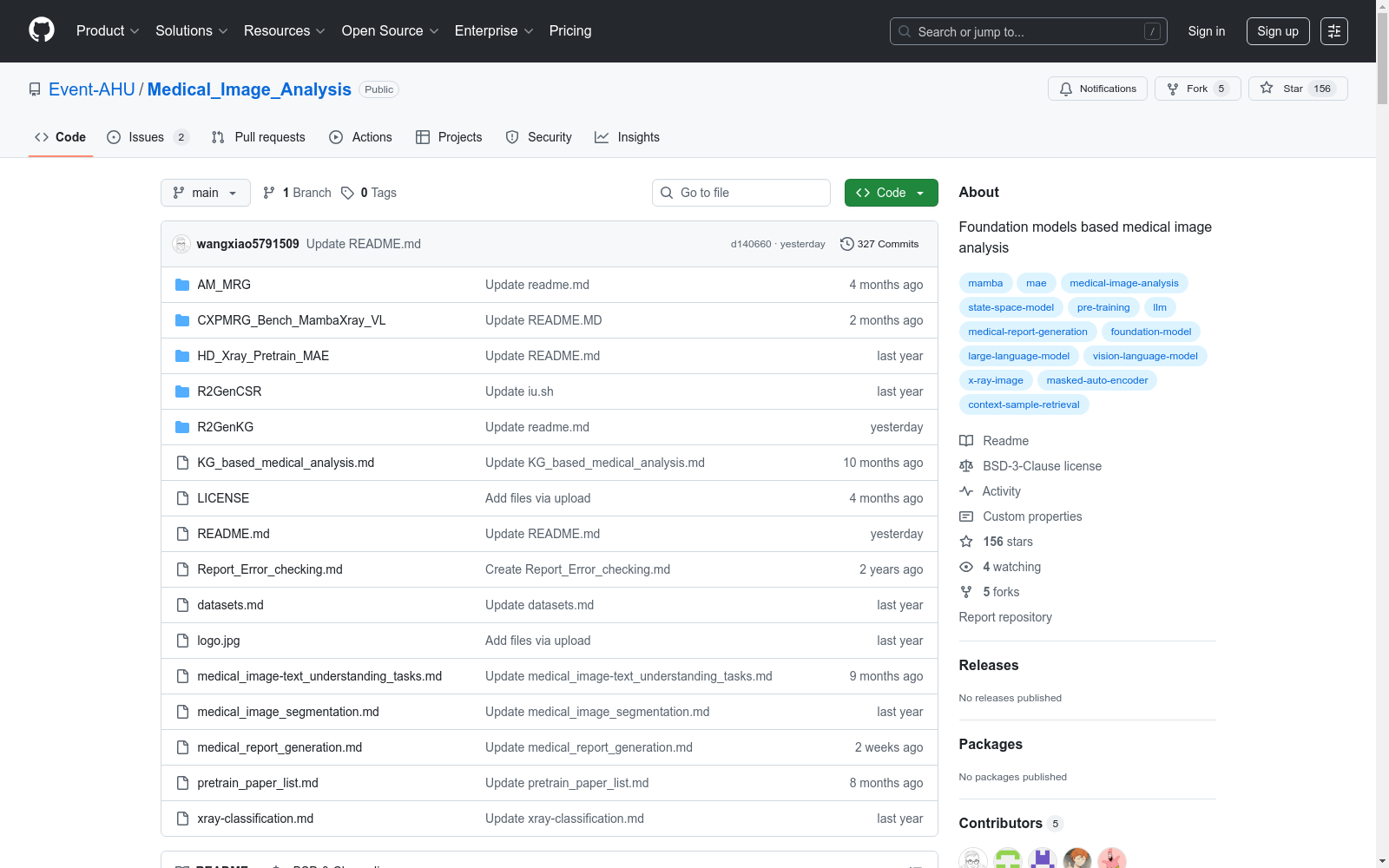Click the Custom properties note icon

[x=966, y=516]
